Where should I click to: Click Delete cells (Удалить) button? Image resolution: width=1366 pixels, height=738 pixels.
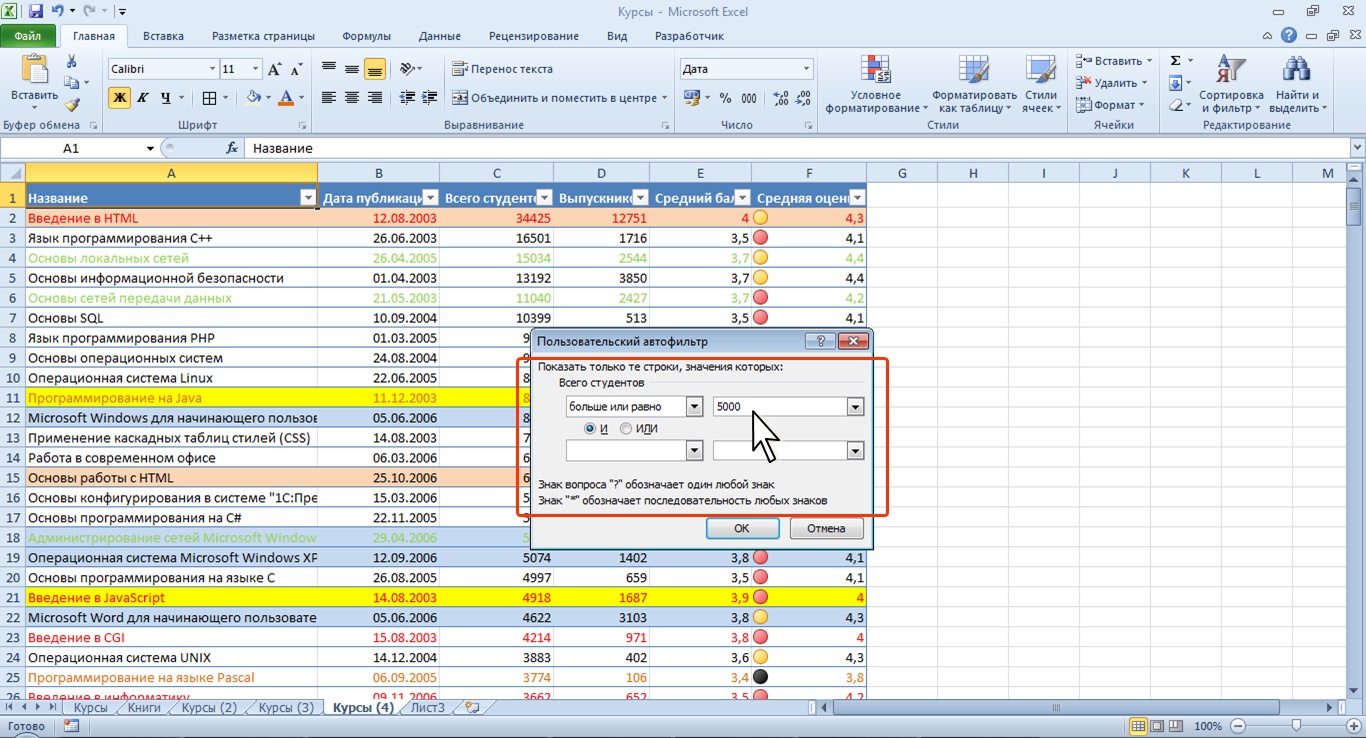pyautogui.click(x=1113, y=83)
